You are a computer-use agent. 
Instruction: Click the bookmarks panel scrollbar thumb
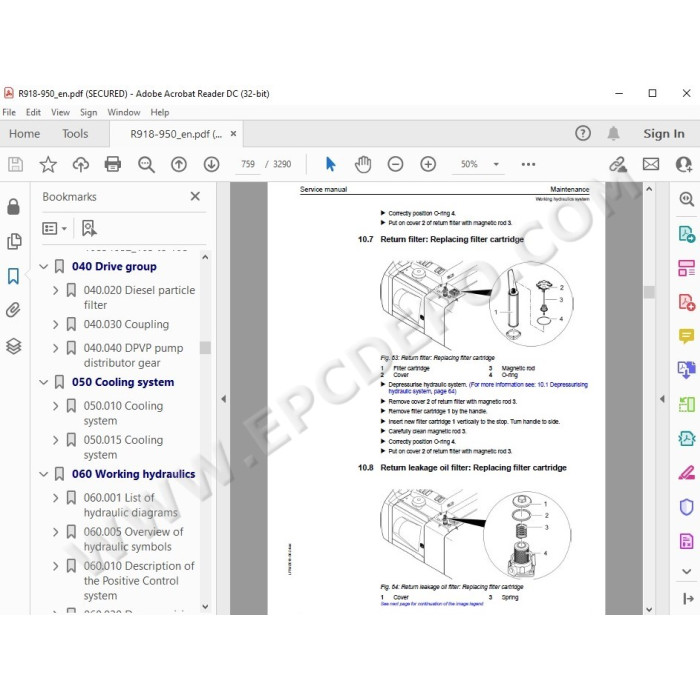tap(205, 347)
